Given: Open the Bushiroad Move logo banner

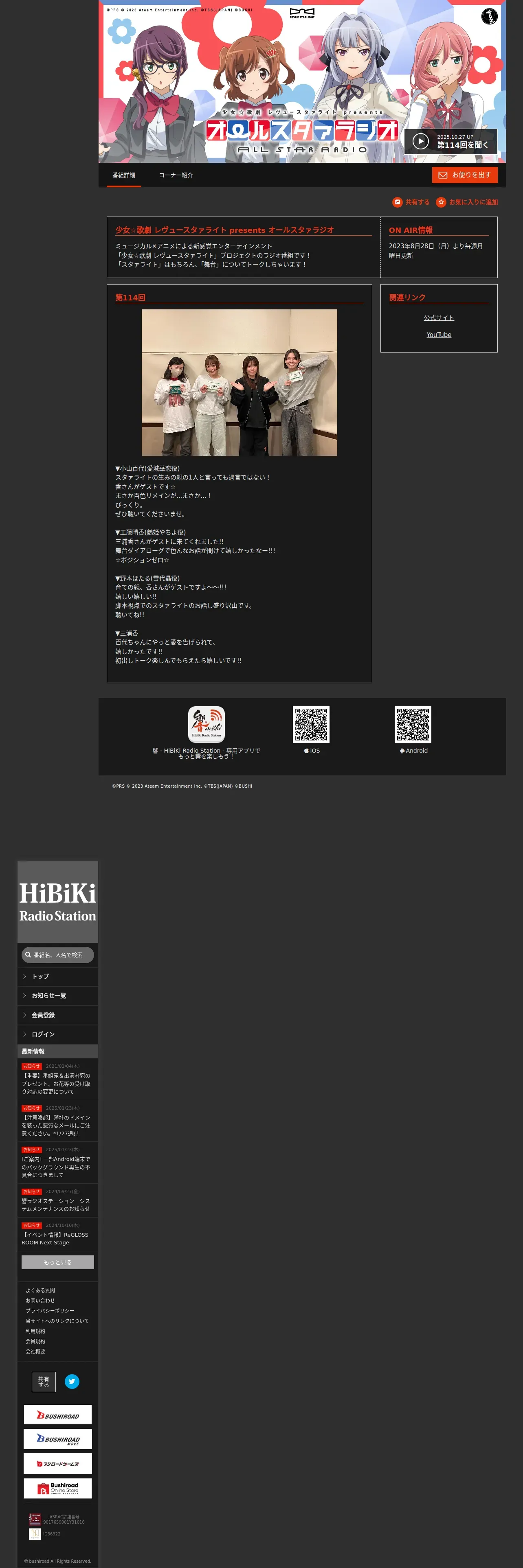Looking at the screenshot, I should click(58, 1439).
